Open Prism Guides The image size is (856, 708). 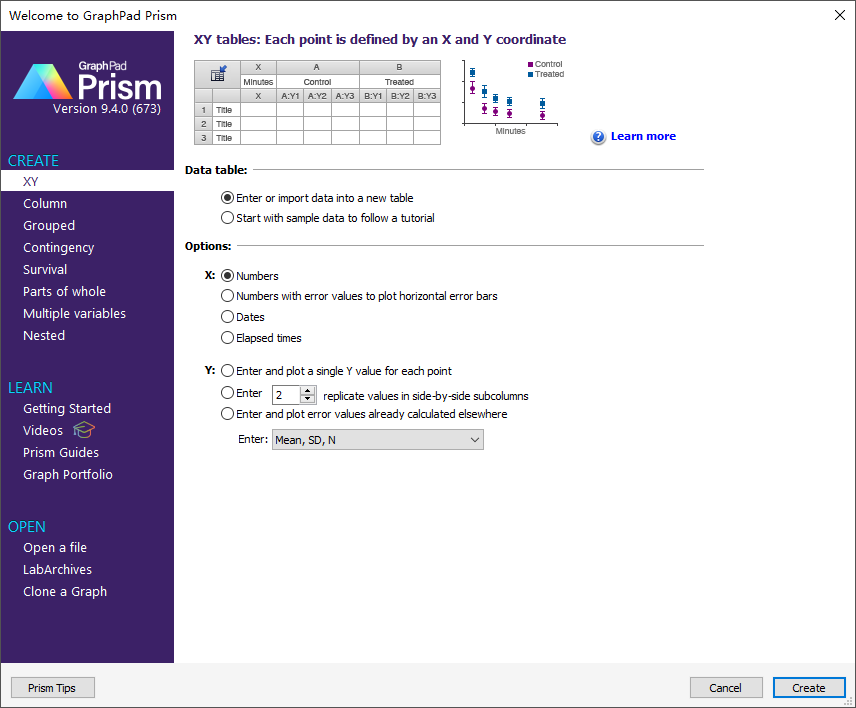click(61, 453)
